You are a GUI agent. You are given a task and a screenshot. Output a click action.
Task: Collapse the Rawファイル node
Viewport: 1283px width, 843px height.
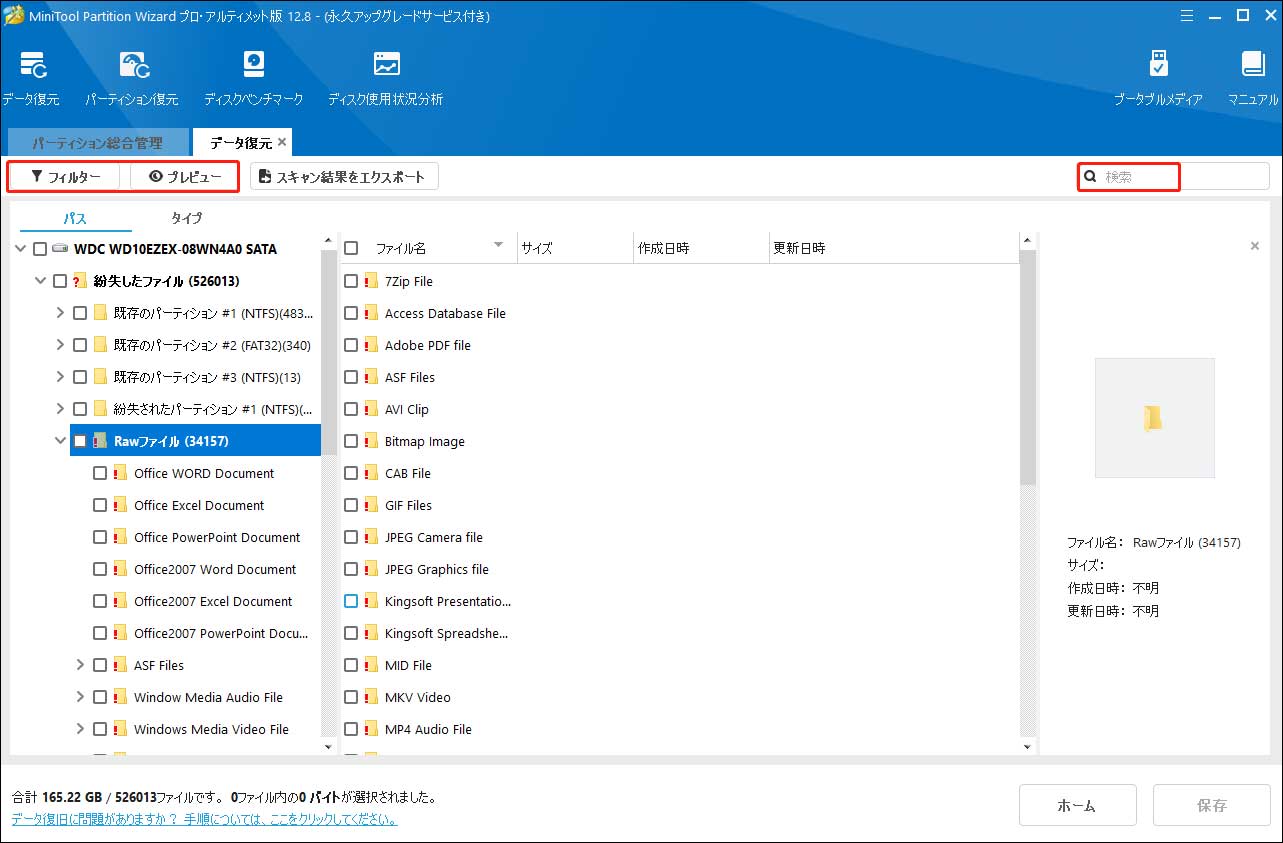[60, 441]
